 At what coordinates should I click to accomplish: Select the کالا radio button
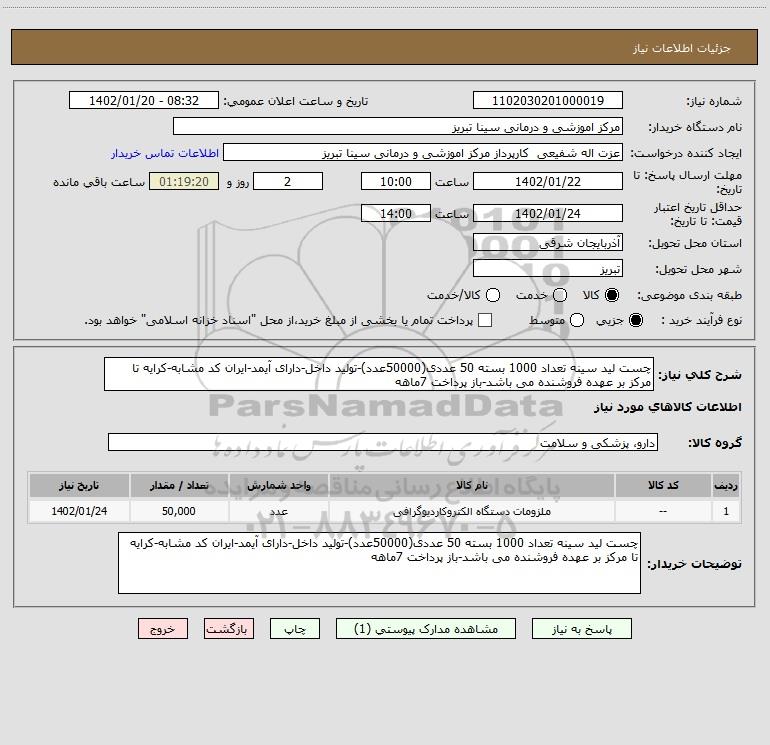(x=612, y=295)
